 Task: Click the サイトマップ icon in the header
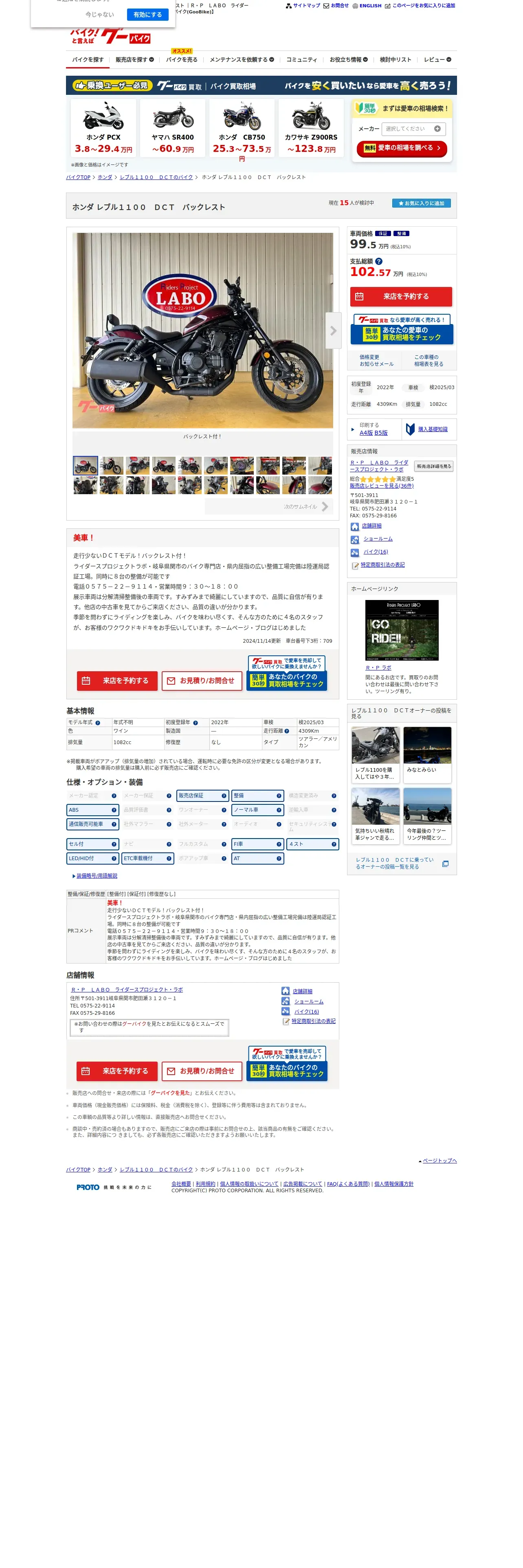[x=289, y=5]
